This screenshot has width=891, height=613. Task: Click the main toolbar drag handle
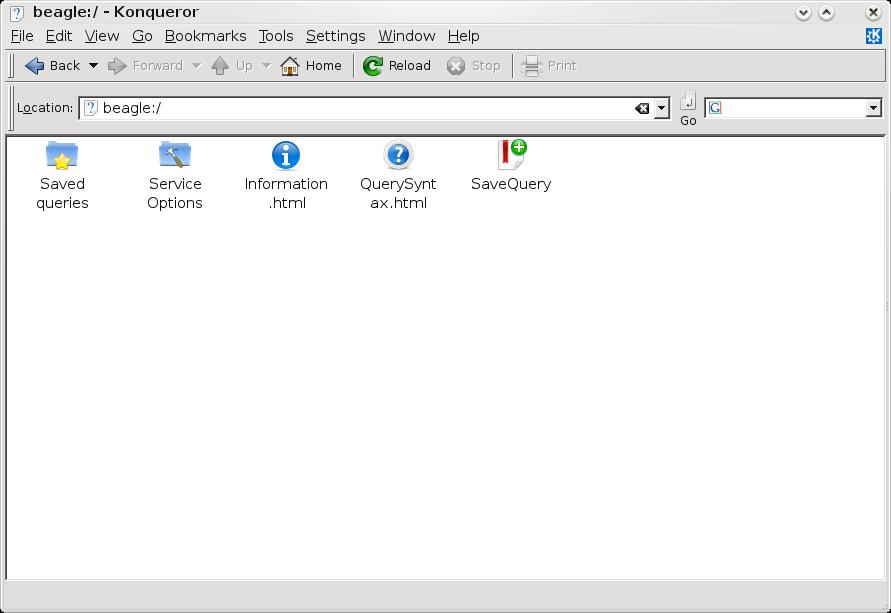tap(11, 66)
